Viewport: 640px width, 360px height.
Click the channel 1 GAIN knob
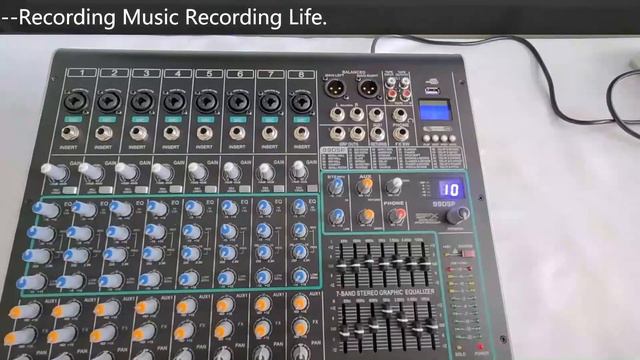pyautogui.click(x=53, y=171)
